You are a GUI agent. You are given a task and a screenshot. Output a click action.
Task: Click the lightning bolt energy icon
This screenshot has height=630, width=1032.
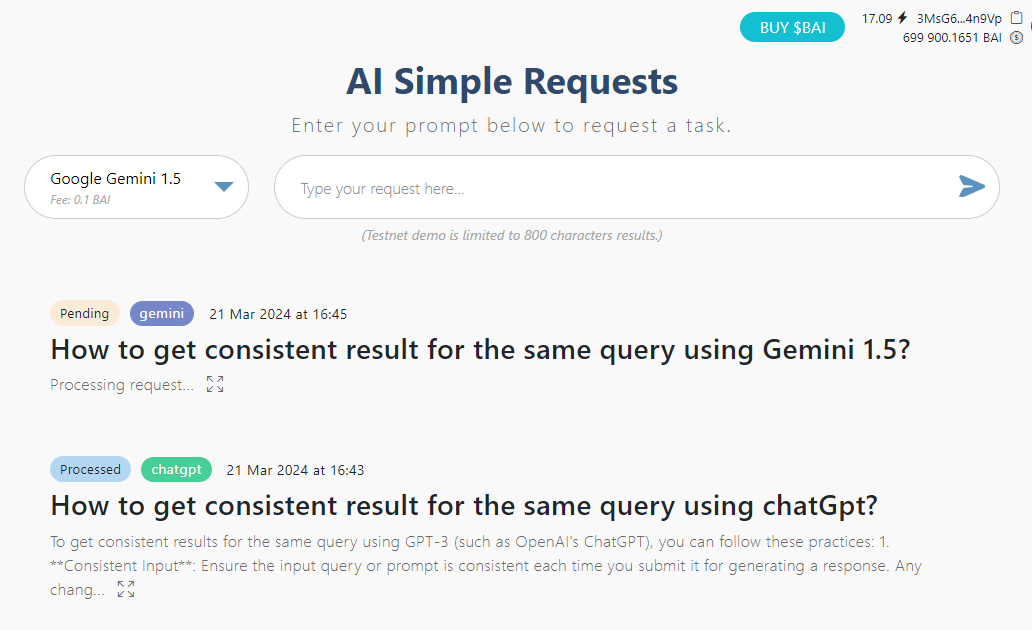coord(903,18)
